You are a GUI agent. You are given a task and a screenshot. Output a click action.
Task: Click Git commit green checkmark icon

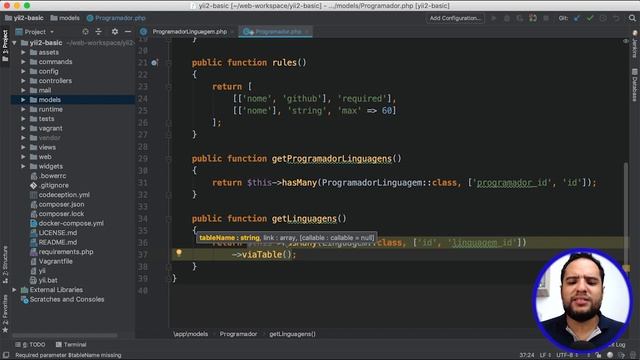coord(590,18)
